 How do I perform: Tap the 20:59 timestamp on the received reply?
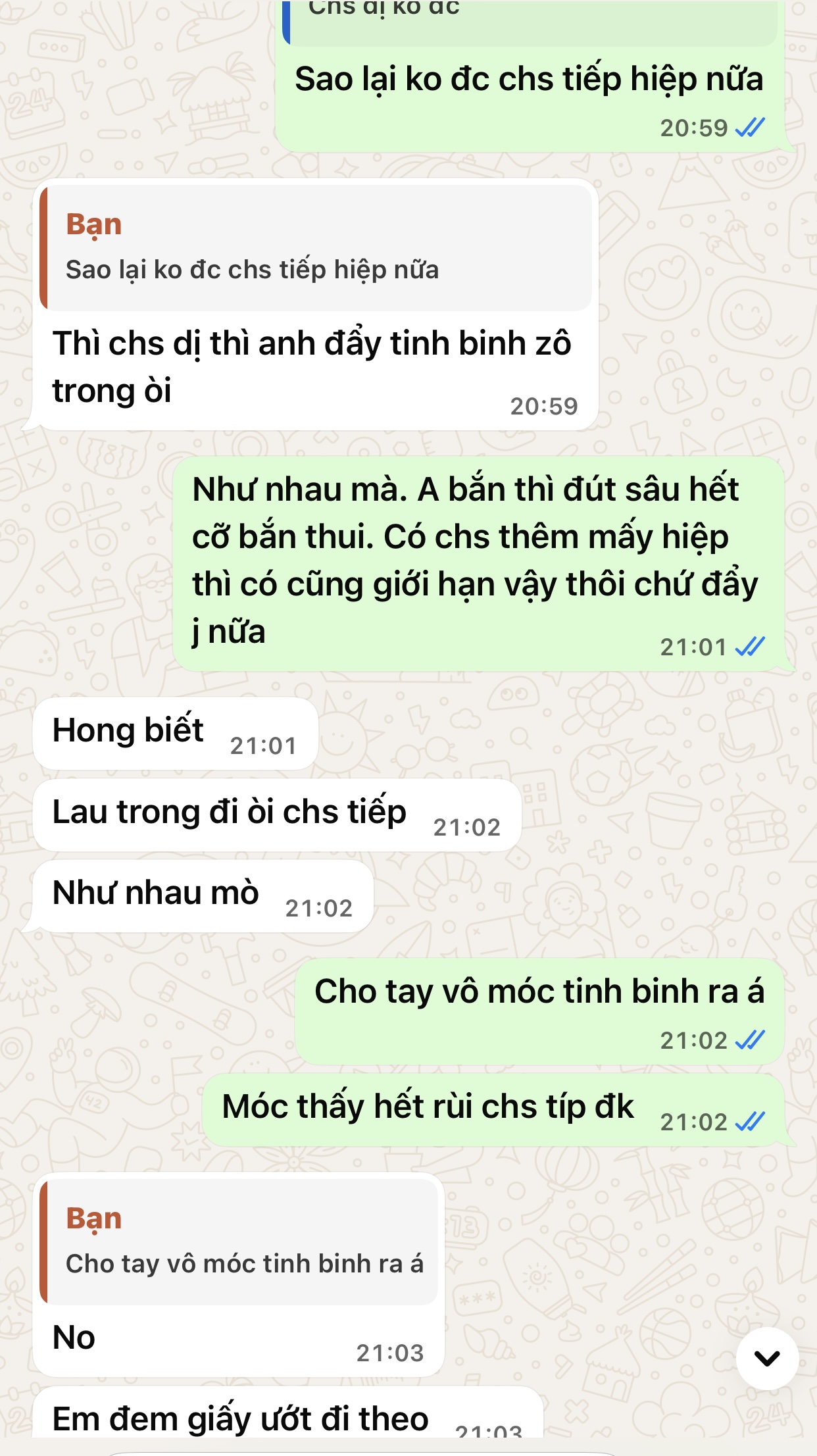[x=544, y=406]
